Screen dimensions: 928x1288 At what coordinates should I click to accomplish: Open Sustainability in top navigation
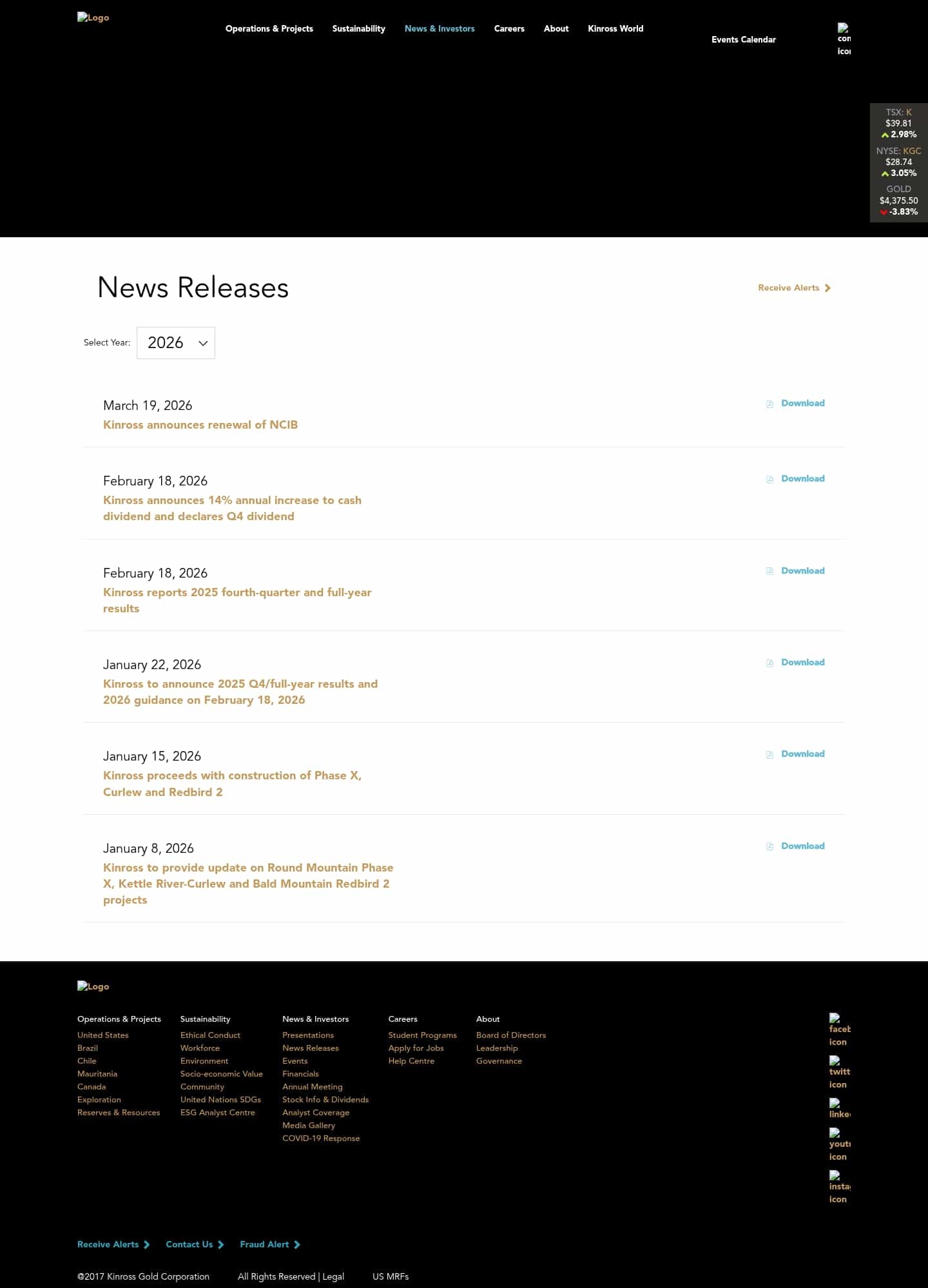359,28
